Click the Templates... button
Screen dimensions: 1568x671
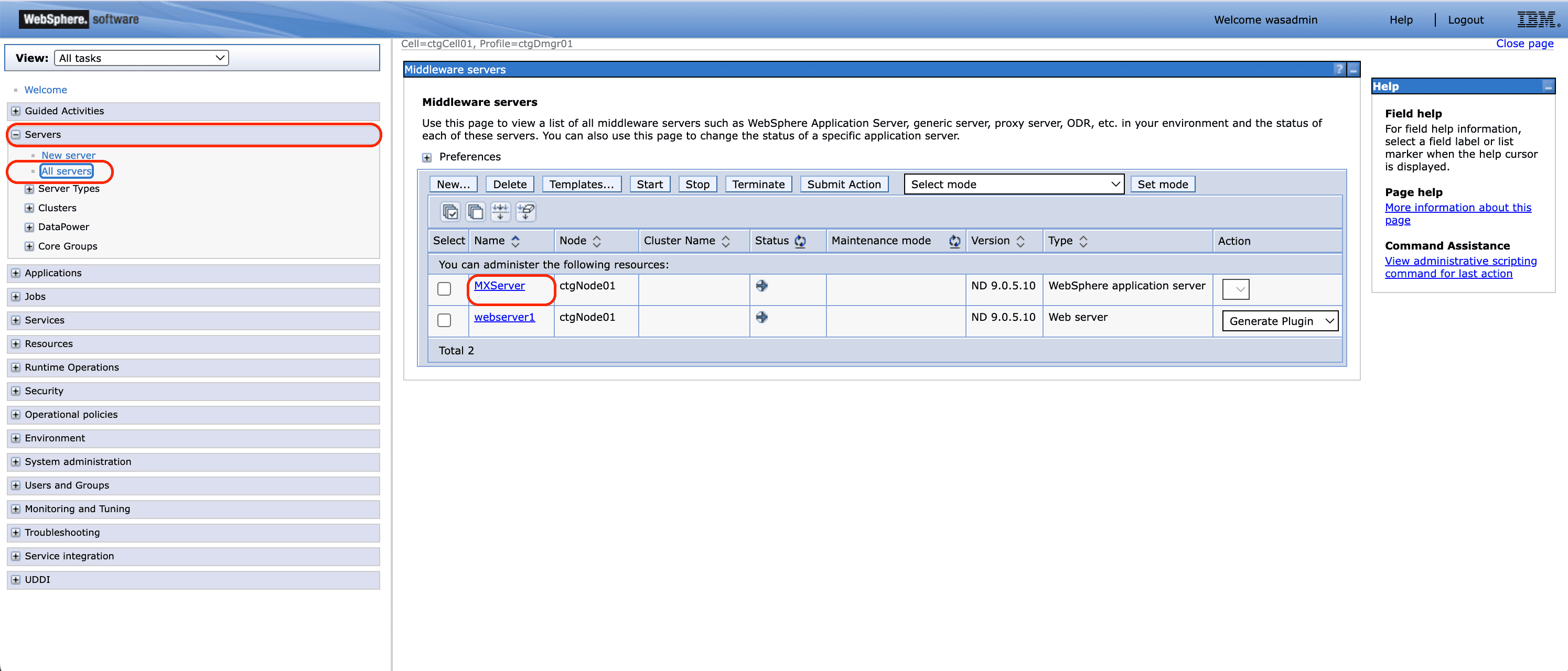tap(581, 185)
